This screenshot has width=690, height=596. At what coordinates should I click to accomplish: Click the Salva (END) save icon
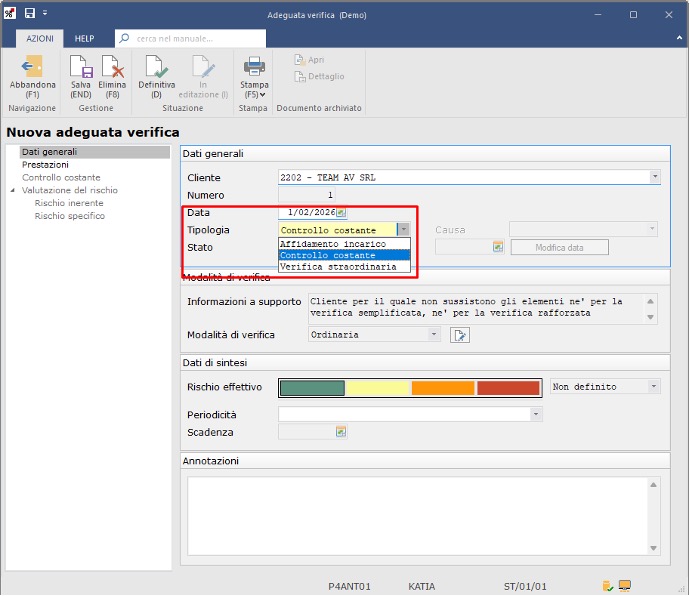pyautogui.click(x=81, y=68)
